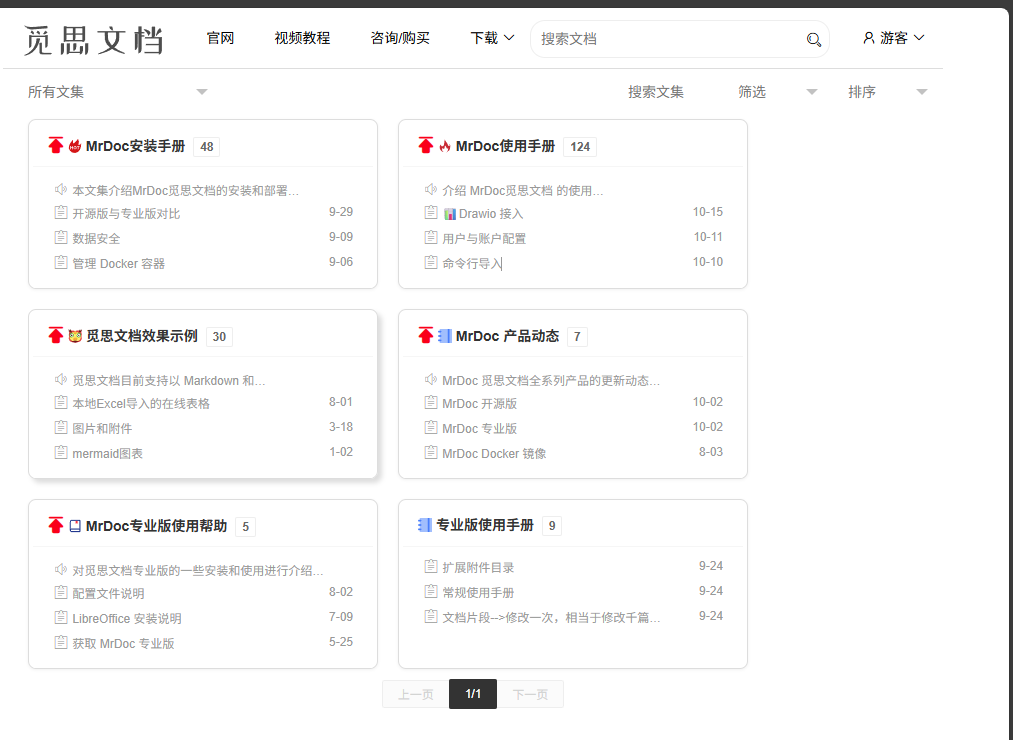The height and width of the screenshot is (740, 1013).
Task: Click the 48 count badge of MrDoc安装手册
Action: pyautogui.click(x=207, y=147)
